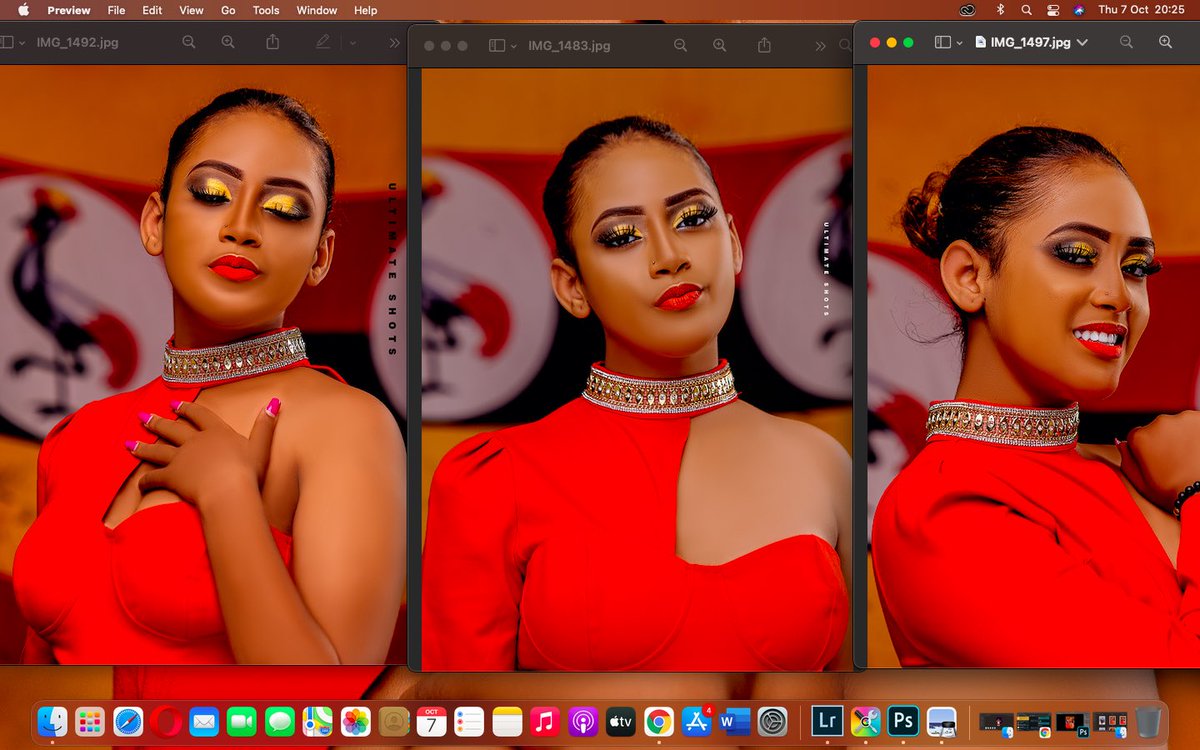This screenshot has width=1200, height=750.
Task: Expand Markup options chevron in IMG_1492.jpg window
Action: click(352, 43)
